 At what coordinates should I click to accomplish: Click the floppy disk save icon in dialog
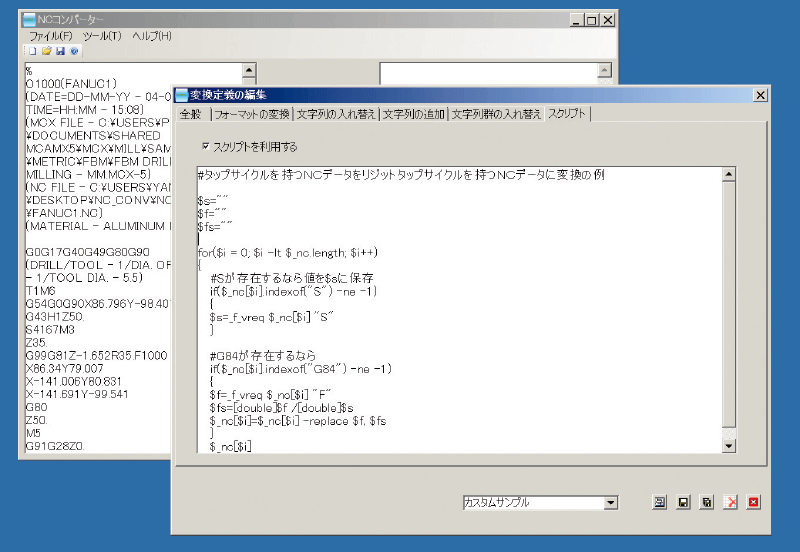683,502
